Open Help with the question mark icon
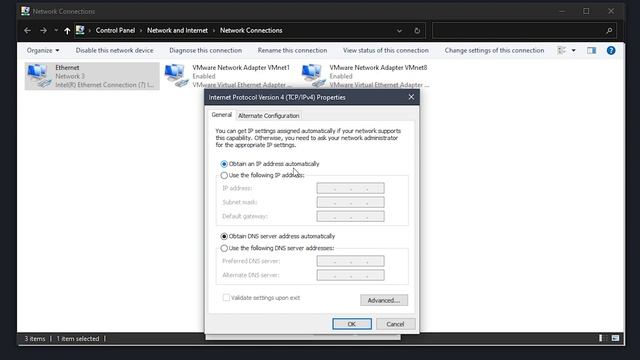The width and height of the screenshot is (640, 360). tap(611, 51)
